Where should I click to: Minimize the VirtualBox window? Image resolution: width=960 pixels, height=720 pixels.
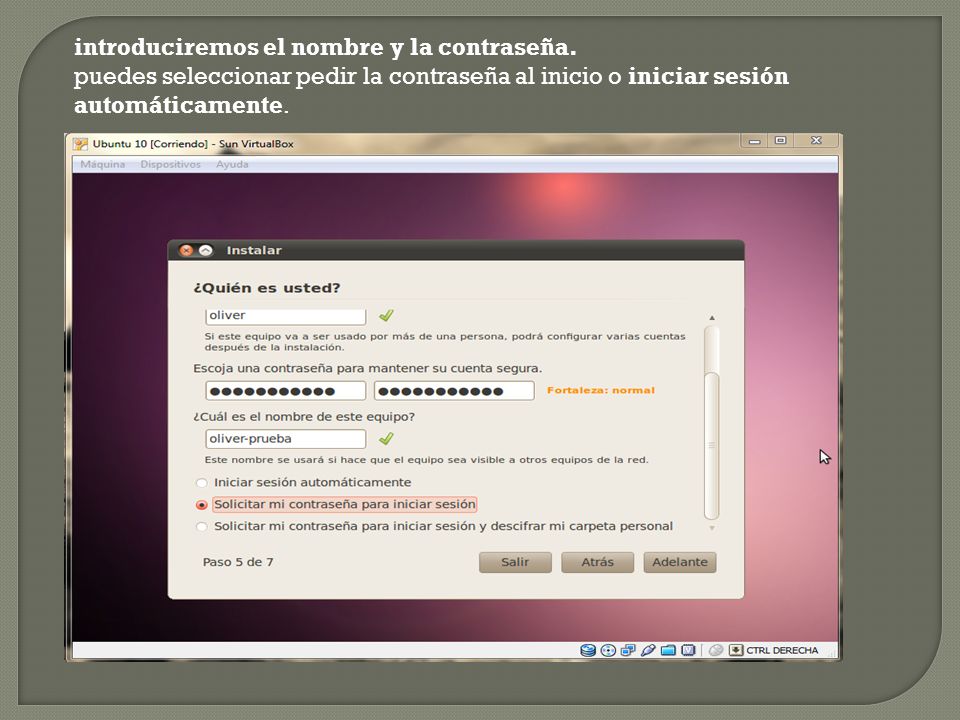coord(754,141)
